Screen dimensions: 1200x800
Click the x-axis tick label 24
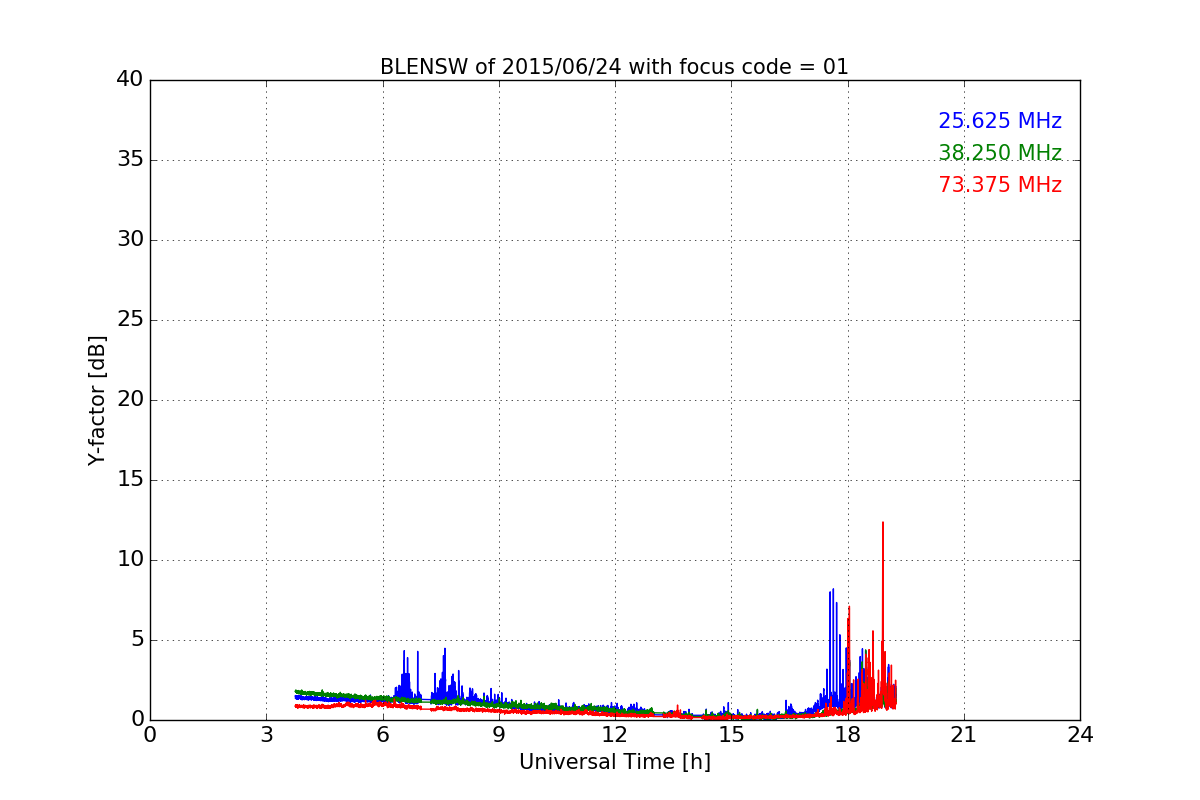pyautogui.click(x=1080, y=735)
